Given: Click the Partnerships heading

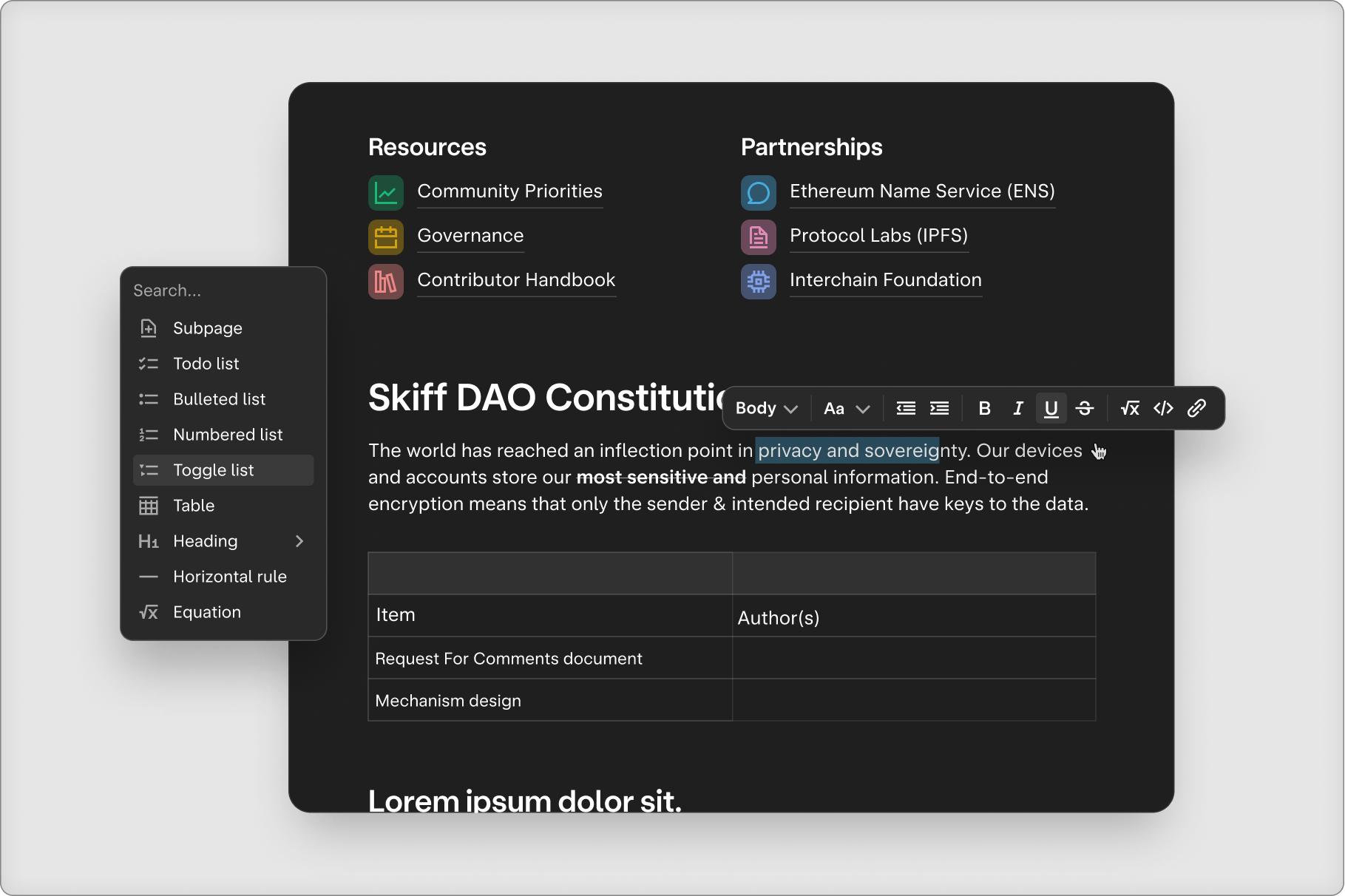Looking at the screenshot, I should pos(811,147).
